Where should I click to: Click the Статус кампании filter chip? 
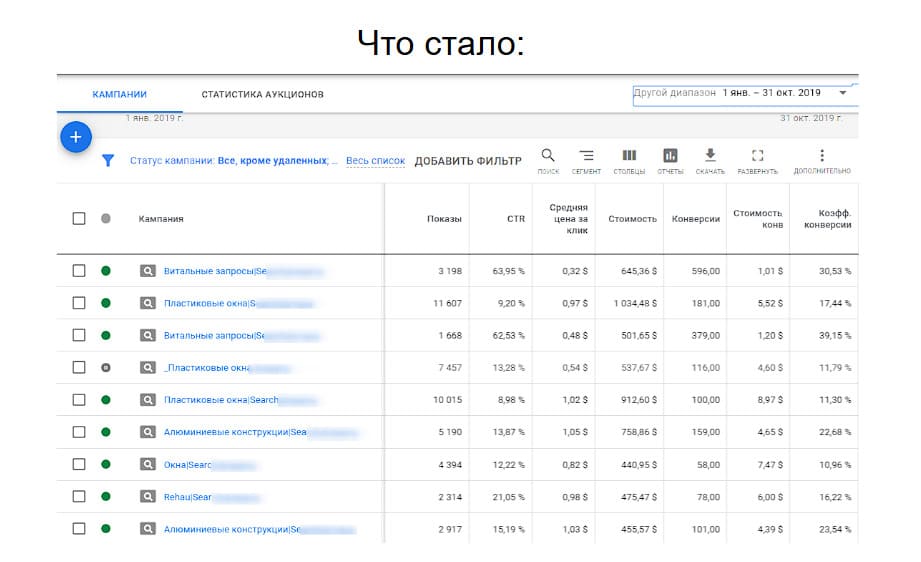234,160
